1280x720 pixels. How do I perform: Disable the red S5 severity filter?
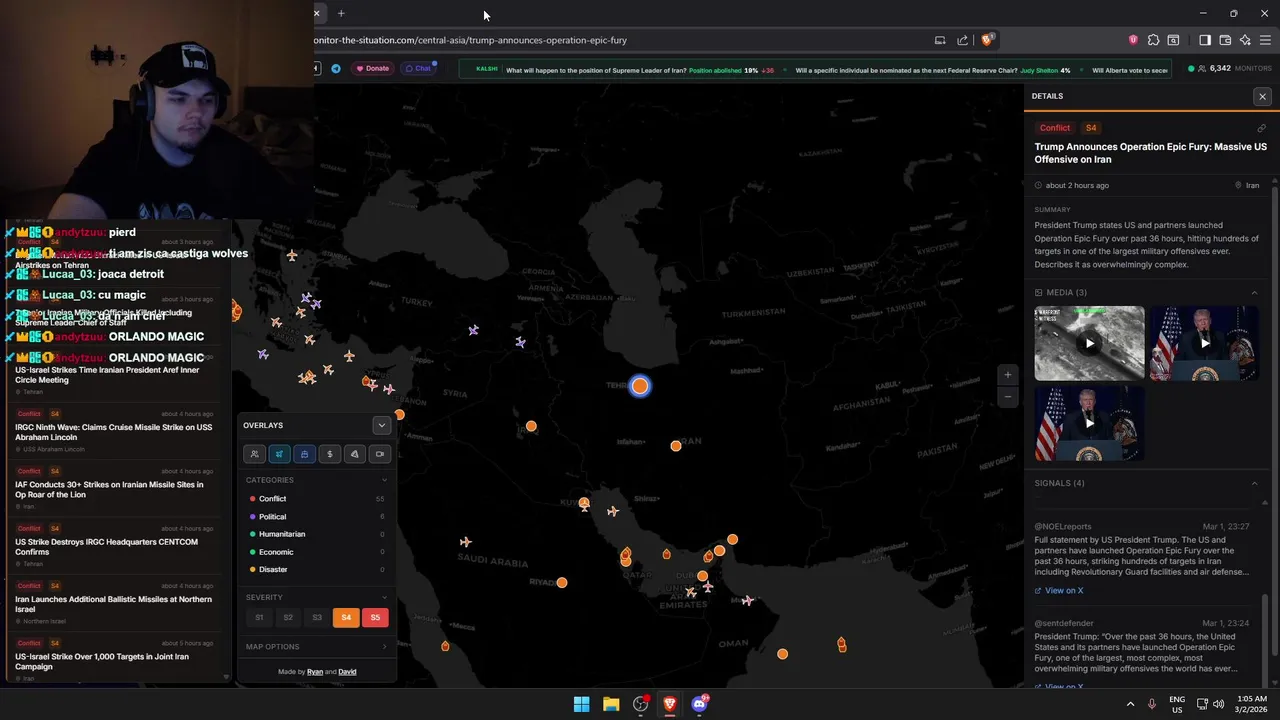[375, 617]
